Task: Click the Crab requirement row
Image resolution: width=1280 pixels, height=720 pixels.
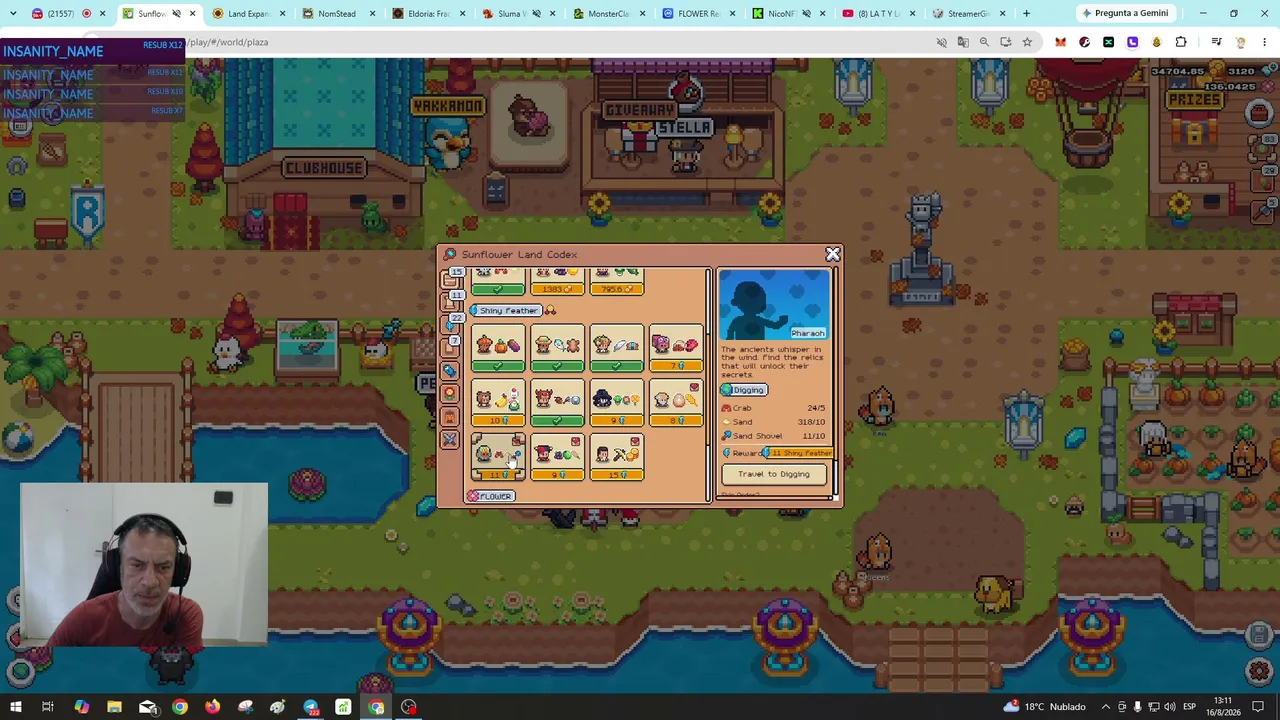Action: (774, 408)
